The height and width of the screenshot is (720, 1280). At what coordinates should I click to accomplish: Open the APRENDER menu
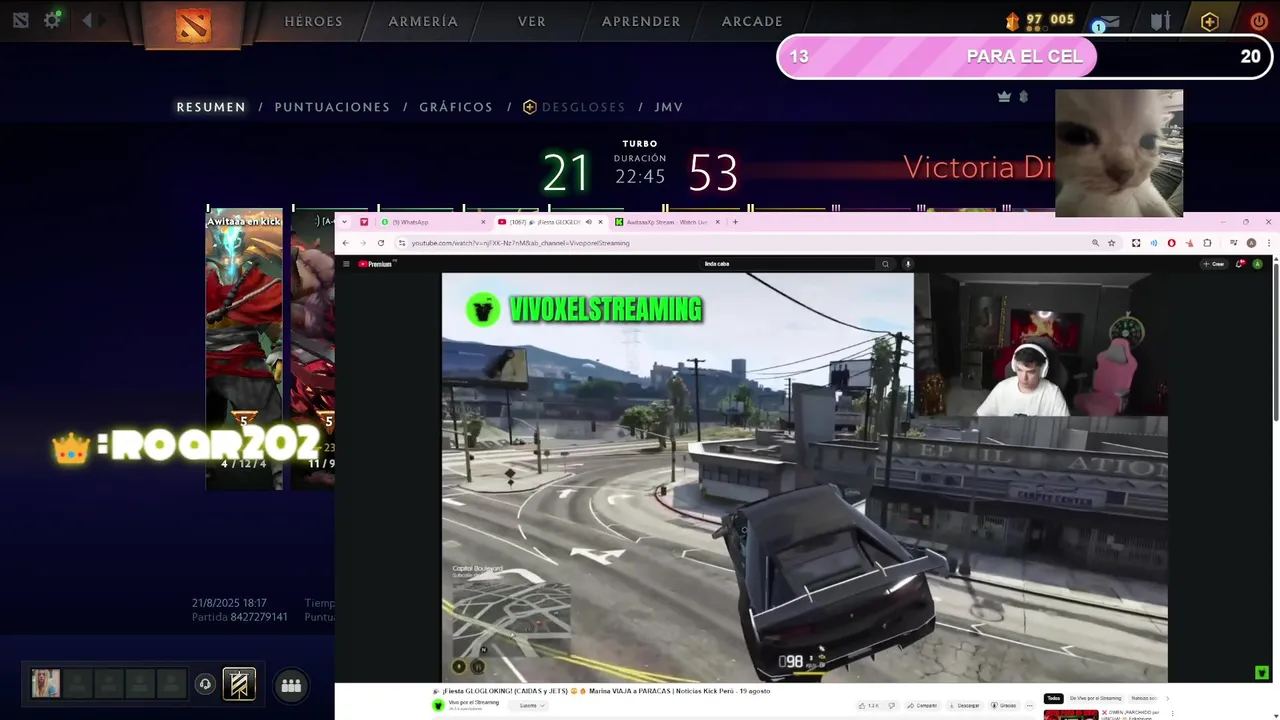click(x=641, y=21)
